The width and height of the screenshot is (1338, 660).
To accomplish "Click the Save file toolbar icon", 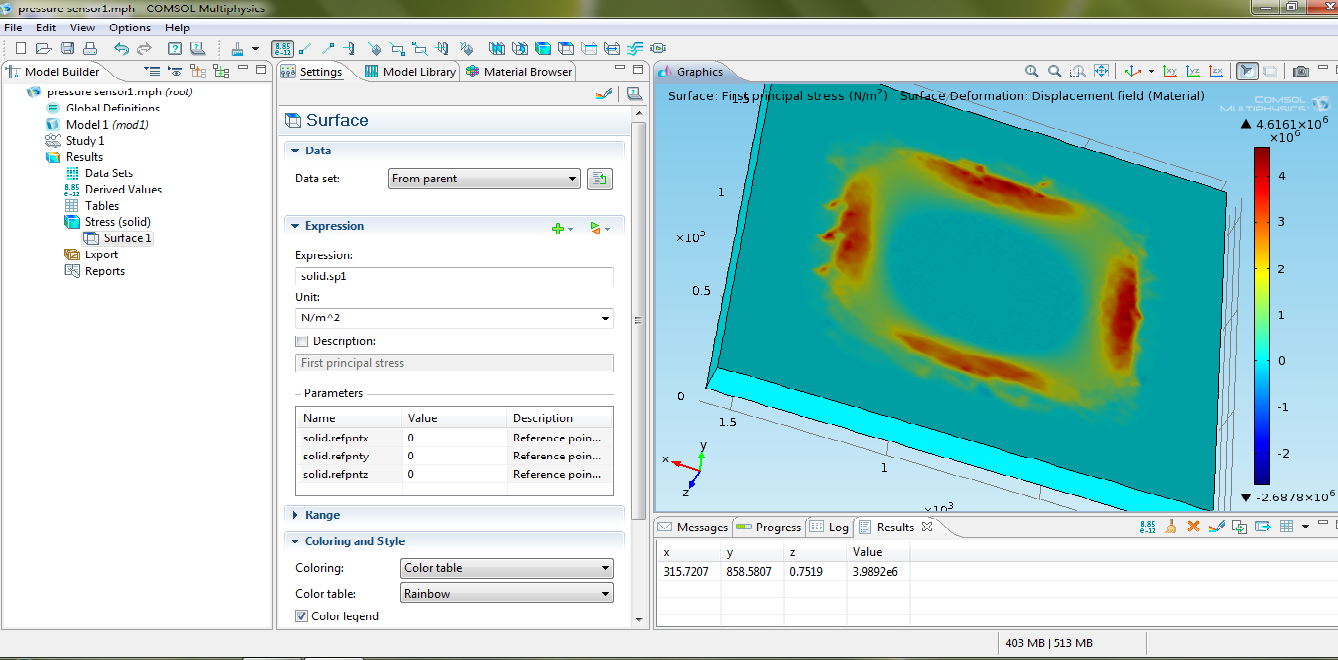I will pyautogui.click(x=67, y=48).
